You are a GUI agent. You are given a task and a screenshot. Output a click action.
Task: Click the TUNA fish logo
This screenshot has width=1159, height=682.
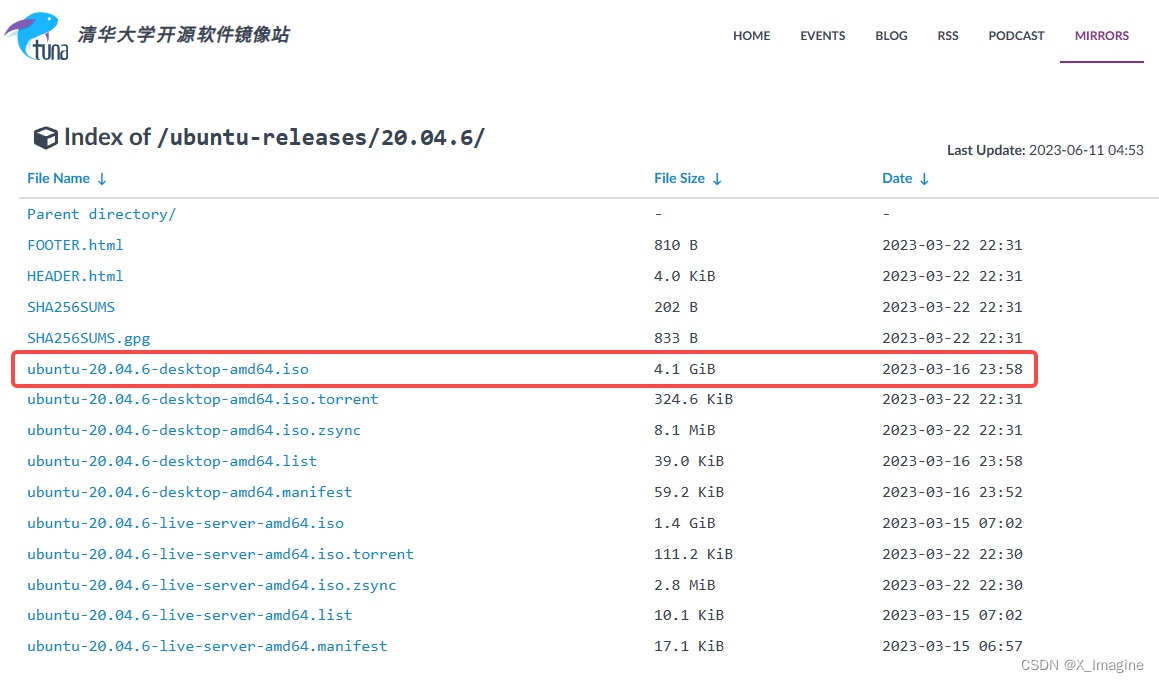click(37, 36)
